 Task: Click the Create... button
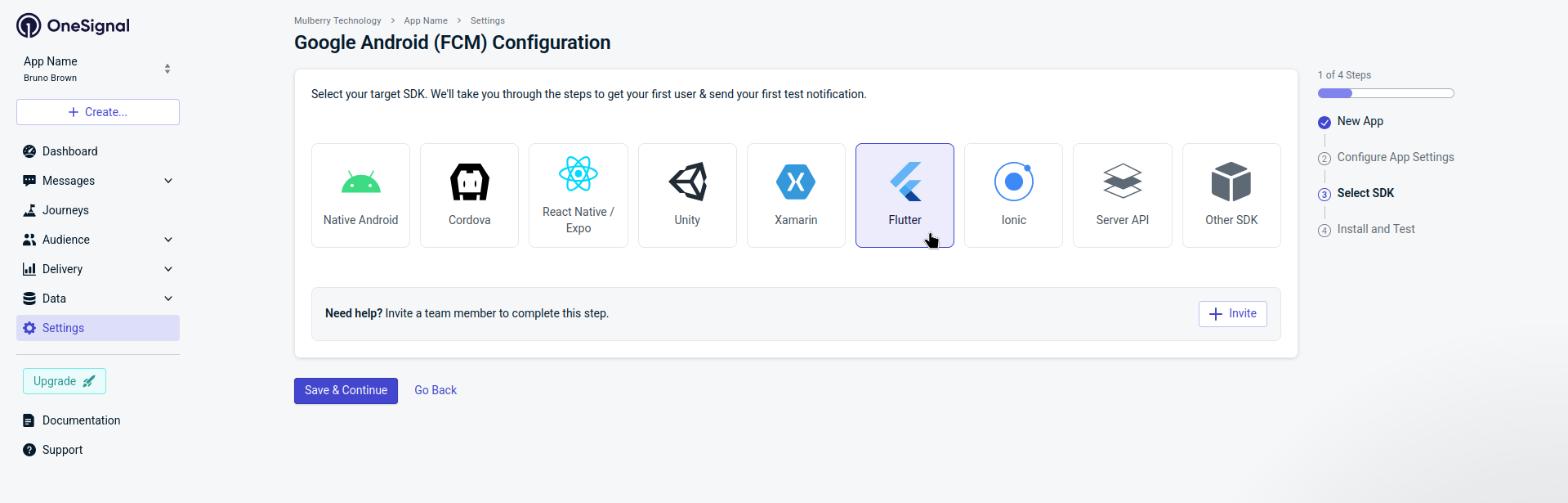pos(98,112)
